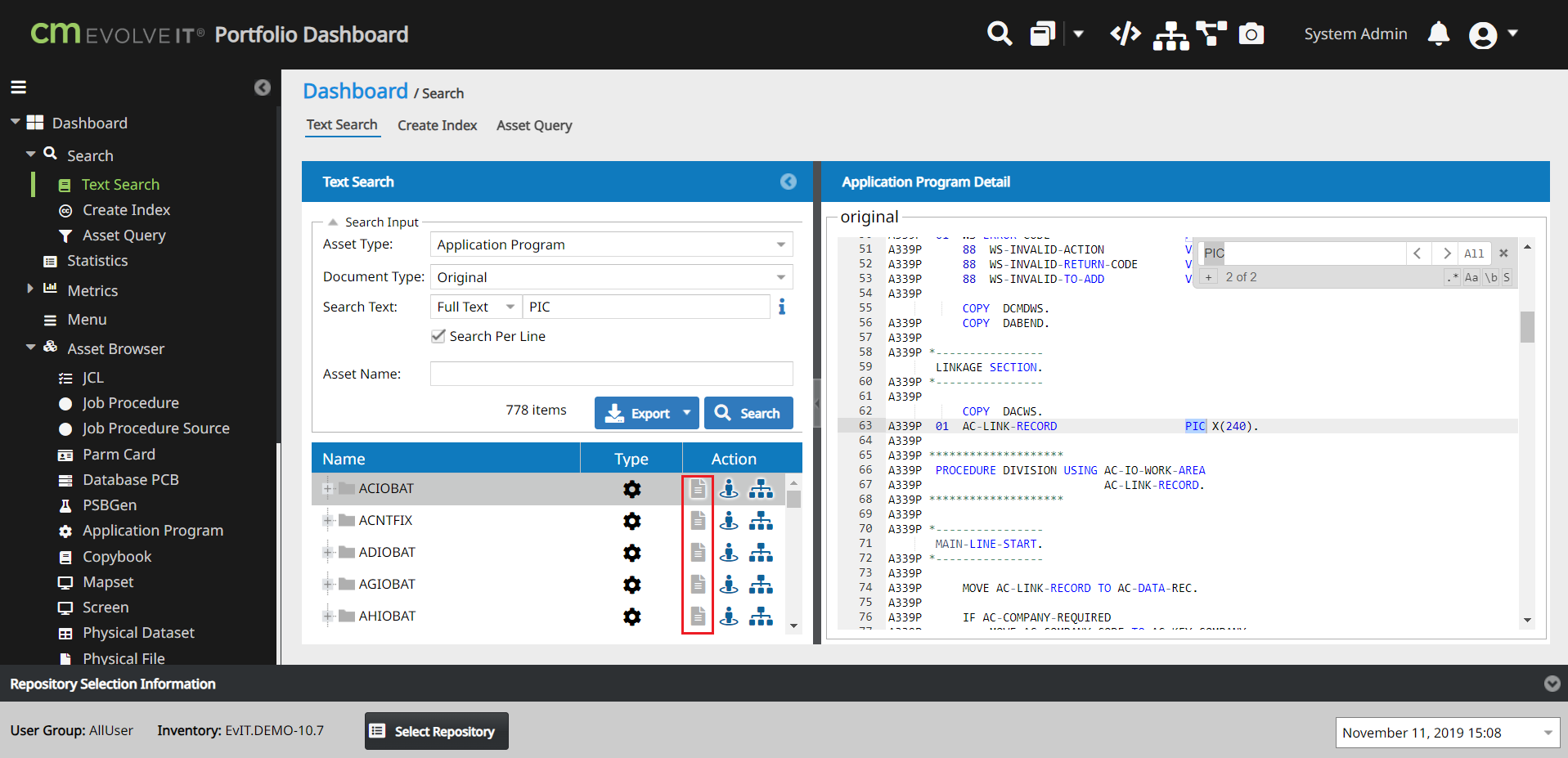The image size is (1568, 758).
Task: Click results list scroll down arrow
Action: pyautogui.click(x=793, y=626)
